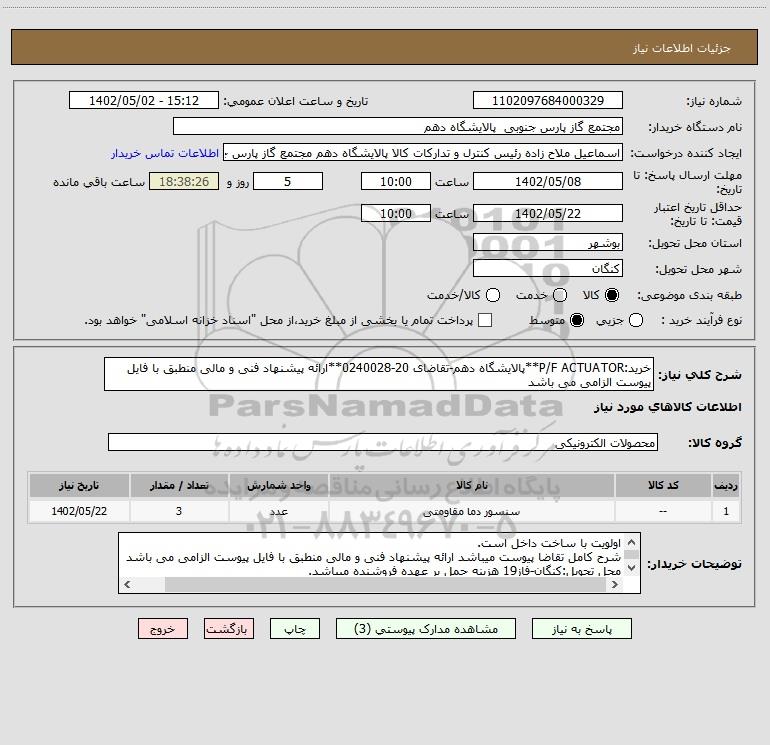Toggle the treasury documents payment checkbox

coord(485,320)
